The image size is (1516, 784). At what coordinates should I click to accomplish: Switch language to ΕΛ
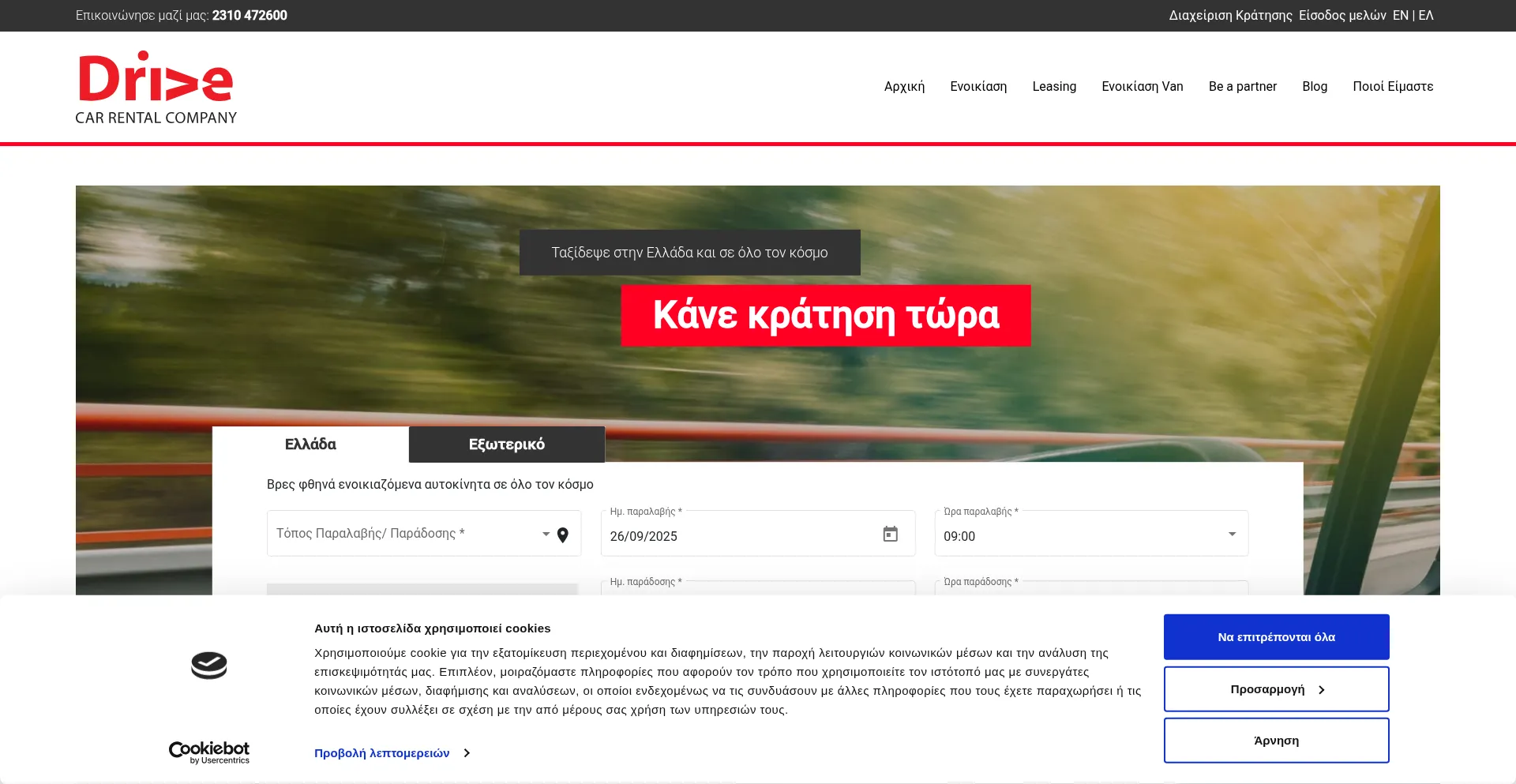1426,16
